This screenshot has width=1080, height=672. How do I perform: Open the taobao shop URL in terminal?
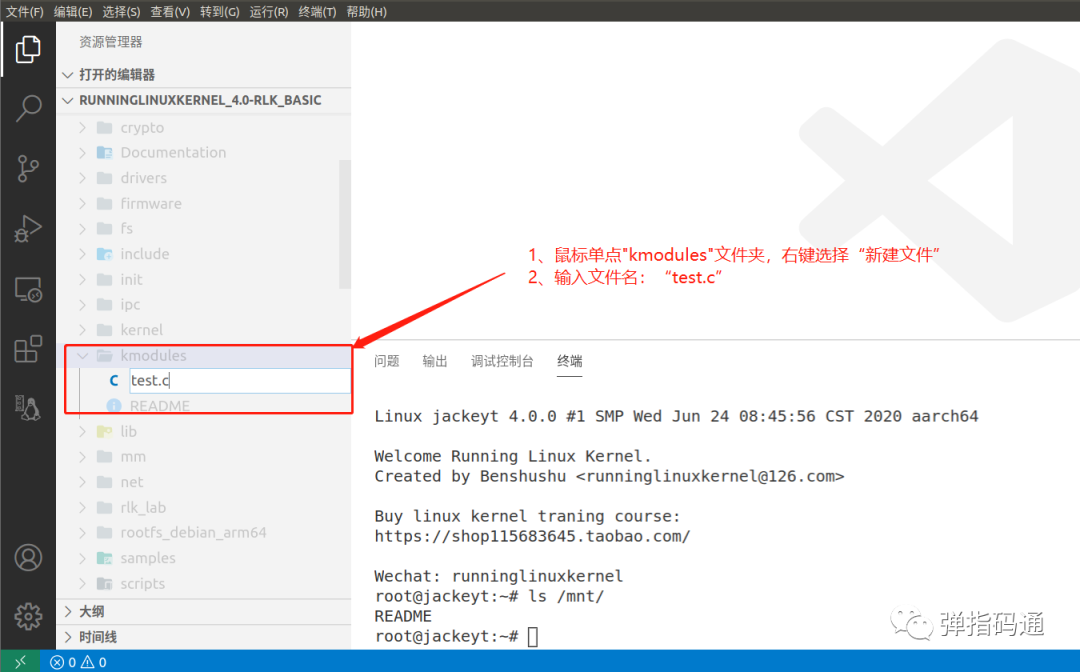click(x=532, y=536)
